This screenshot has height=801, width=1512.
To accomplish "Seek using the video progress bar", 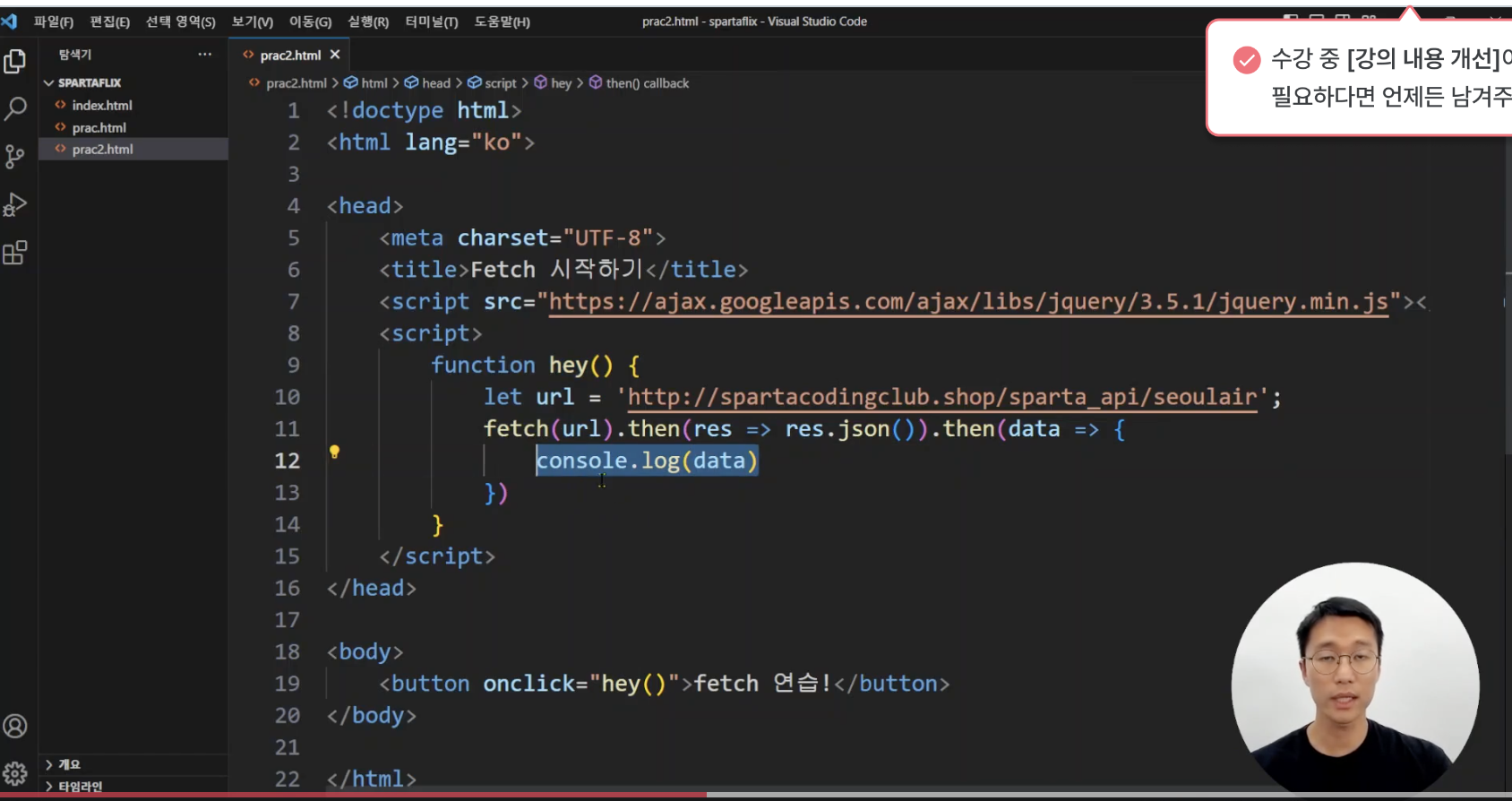I will coord(756,795).
